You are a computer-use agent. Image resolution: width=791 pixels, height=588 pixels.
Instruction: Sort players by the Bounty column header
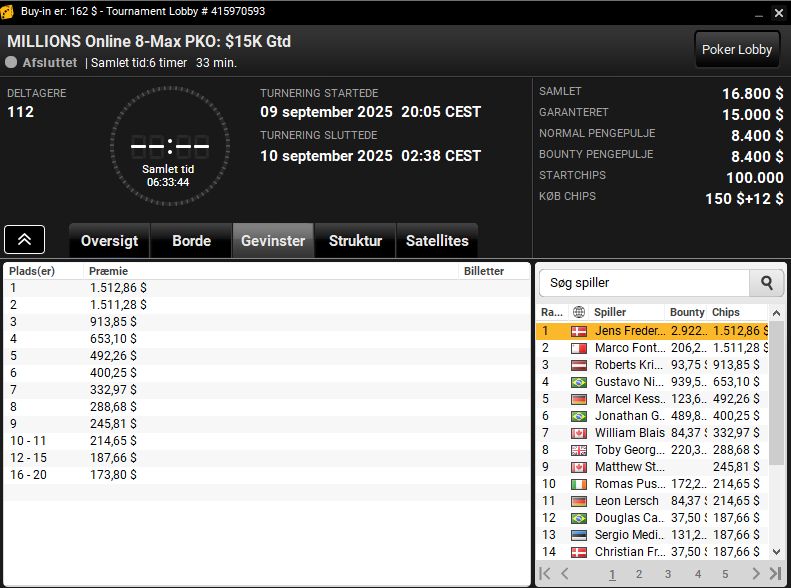(x=687, y=312)
